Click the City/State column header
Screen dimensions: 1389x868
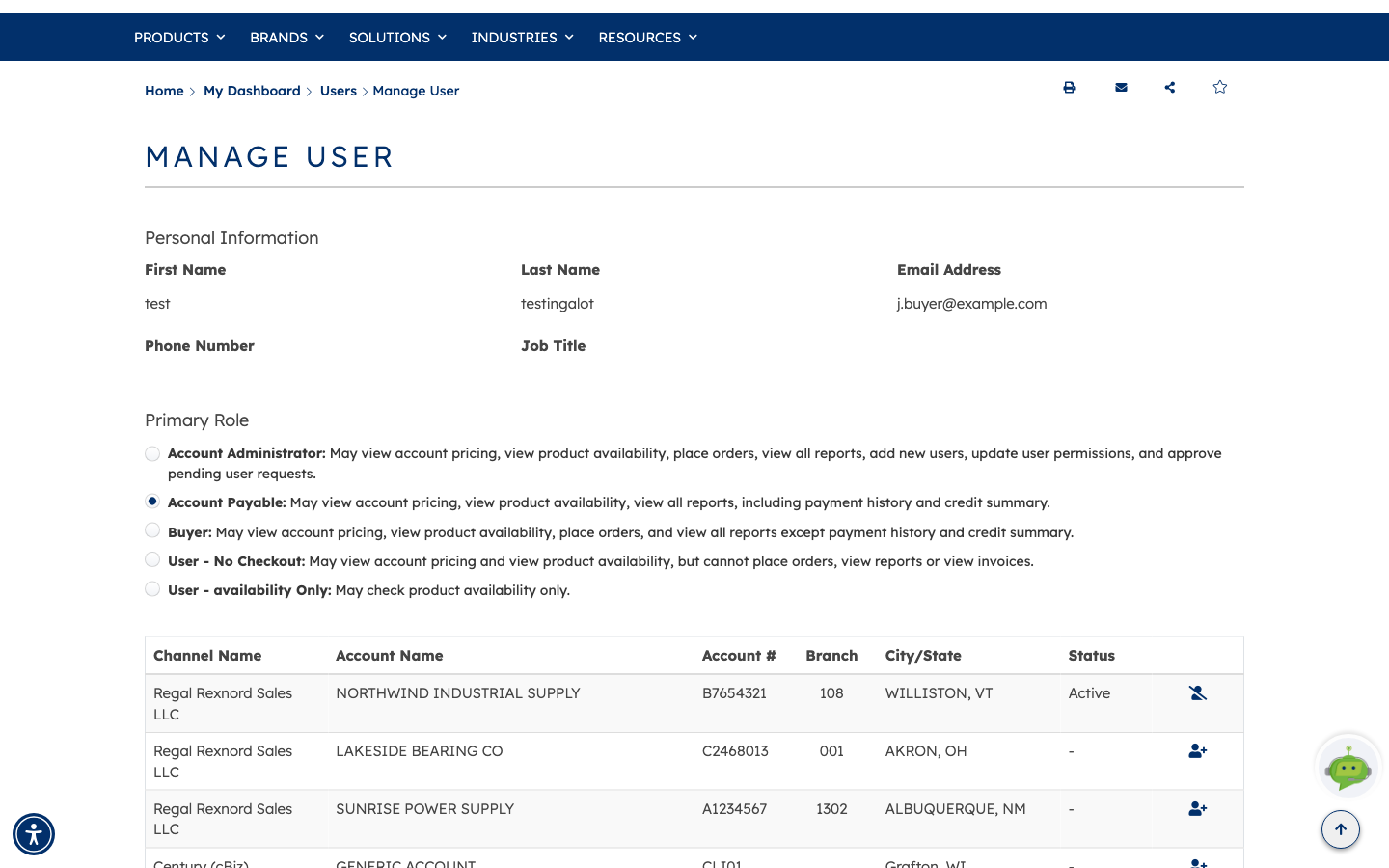tap(923, 656)
